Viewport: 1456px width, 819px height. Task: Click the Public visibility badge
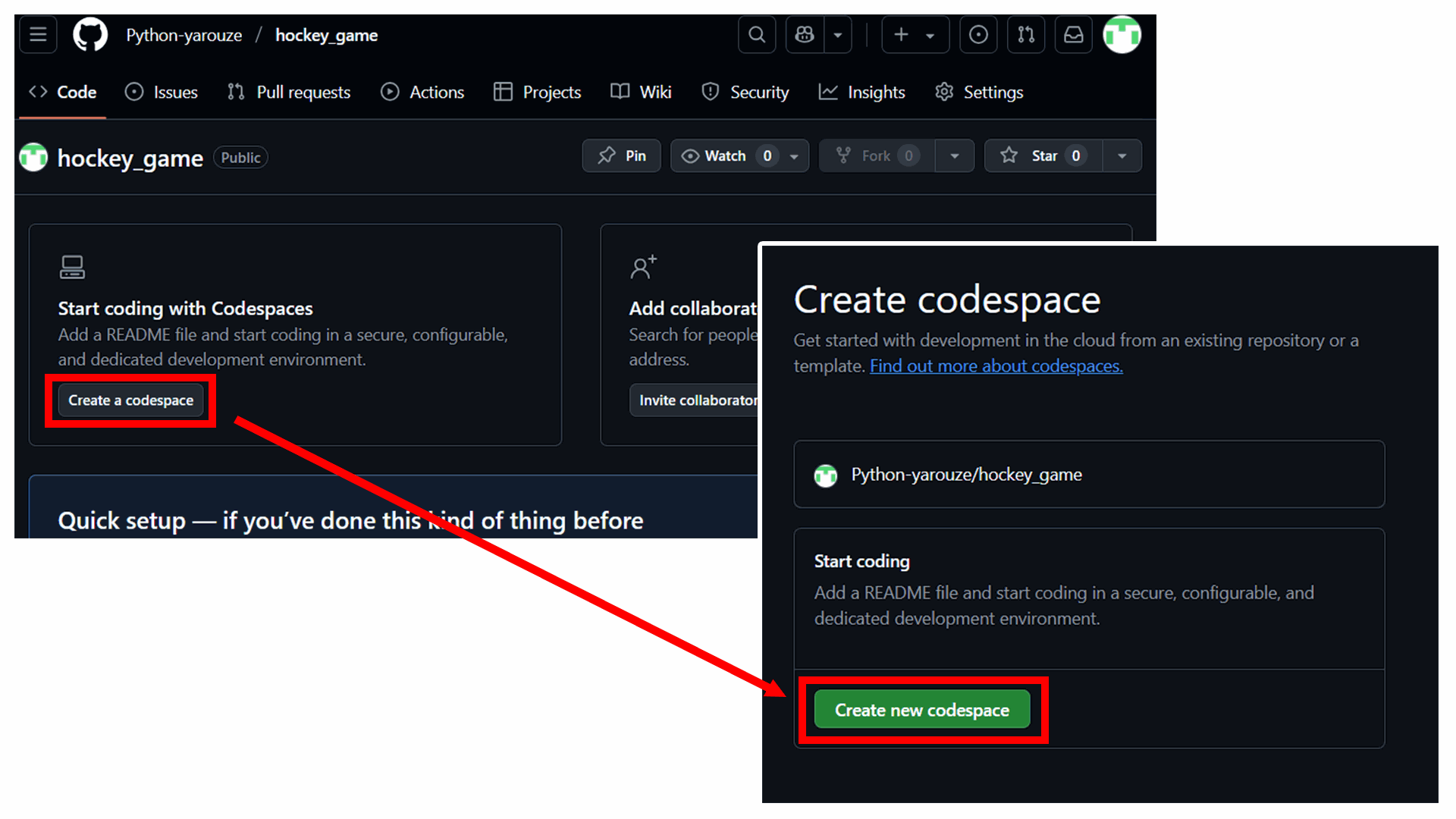240,158
